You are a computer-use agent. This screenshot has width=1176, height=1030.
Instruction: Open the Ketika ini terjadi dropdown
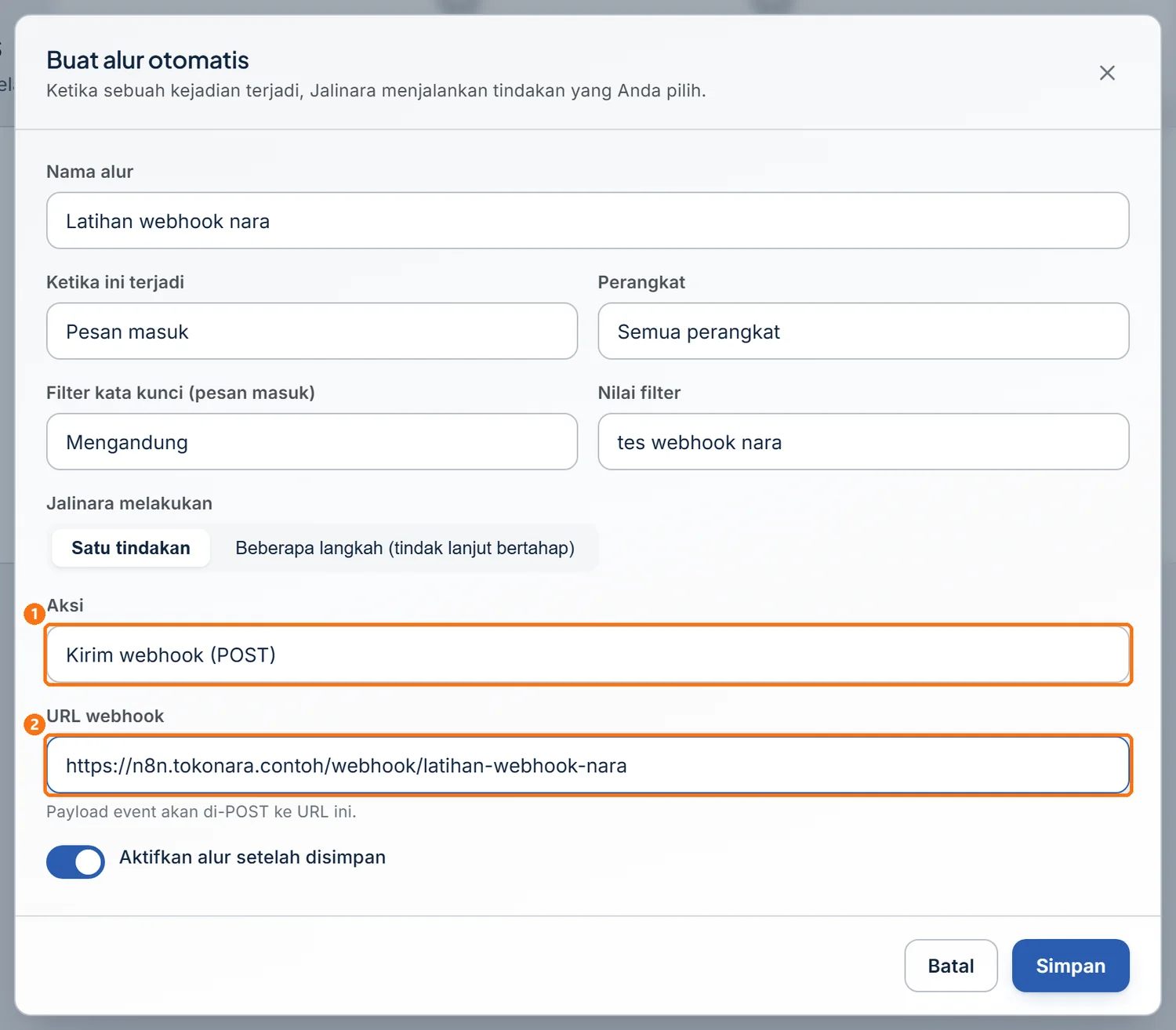(312, 332)
